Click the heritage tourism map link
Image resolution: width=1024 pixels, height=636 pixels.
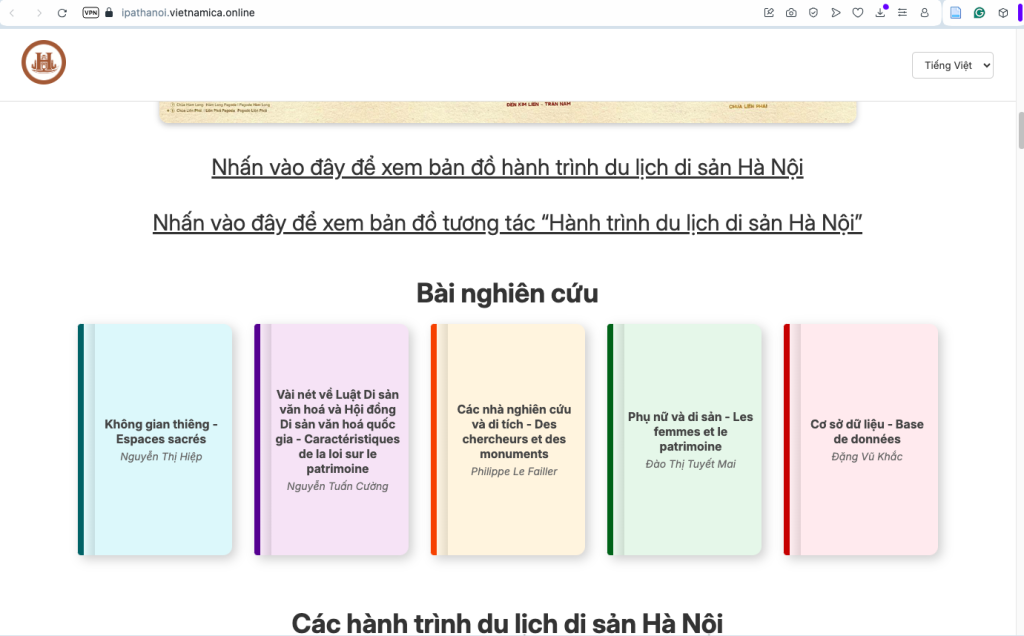pos(506,167)
